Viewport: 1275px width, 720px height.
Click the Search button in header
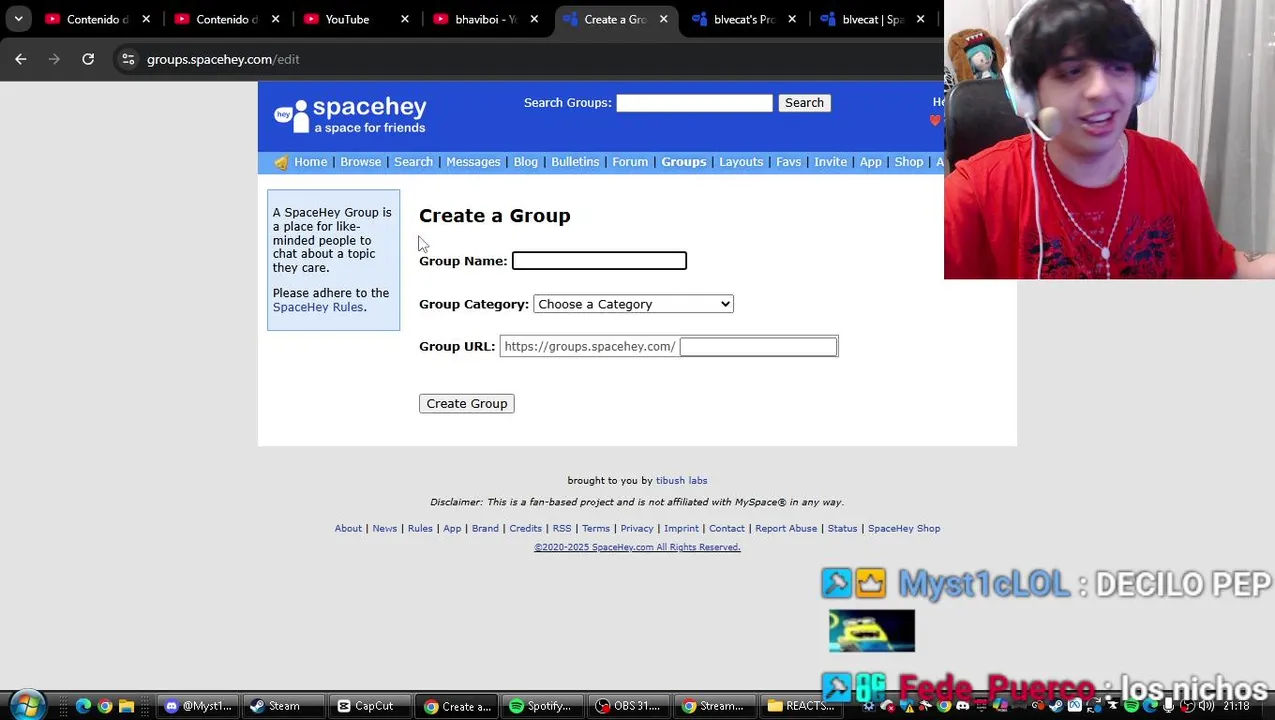[804, 103]
